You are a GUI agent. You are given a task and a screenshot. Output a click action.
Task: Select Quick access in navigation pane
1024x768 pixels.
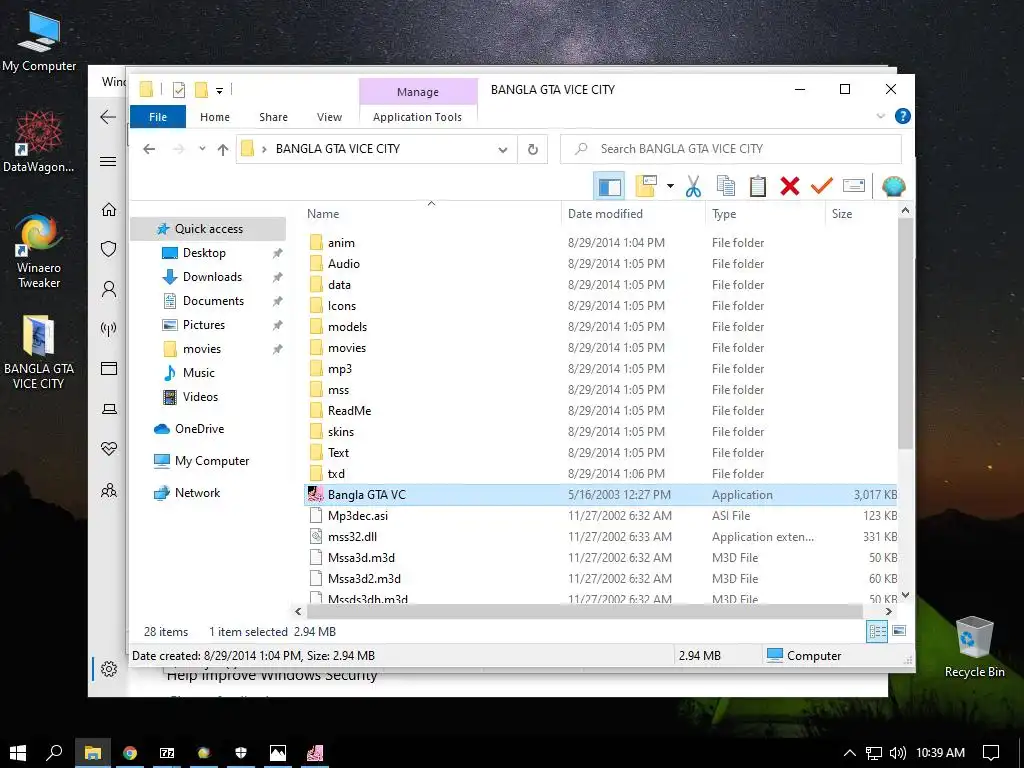pos(208,229)
